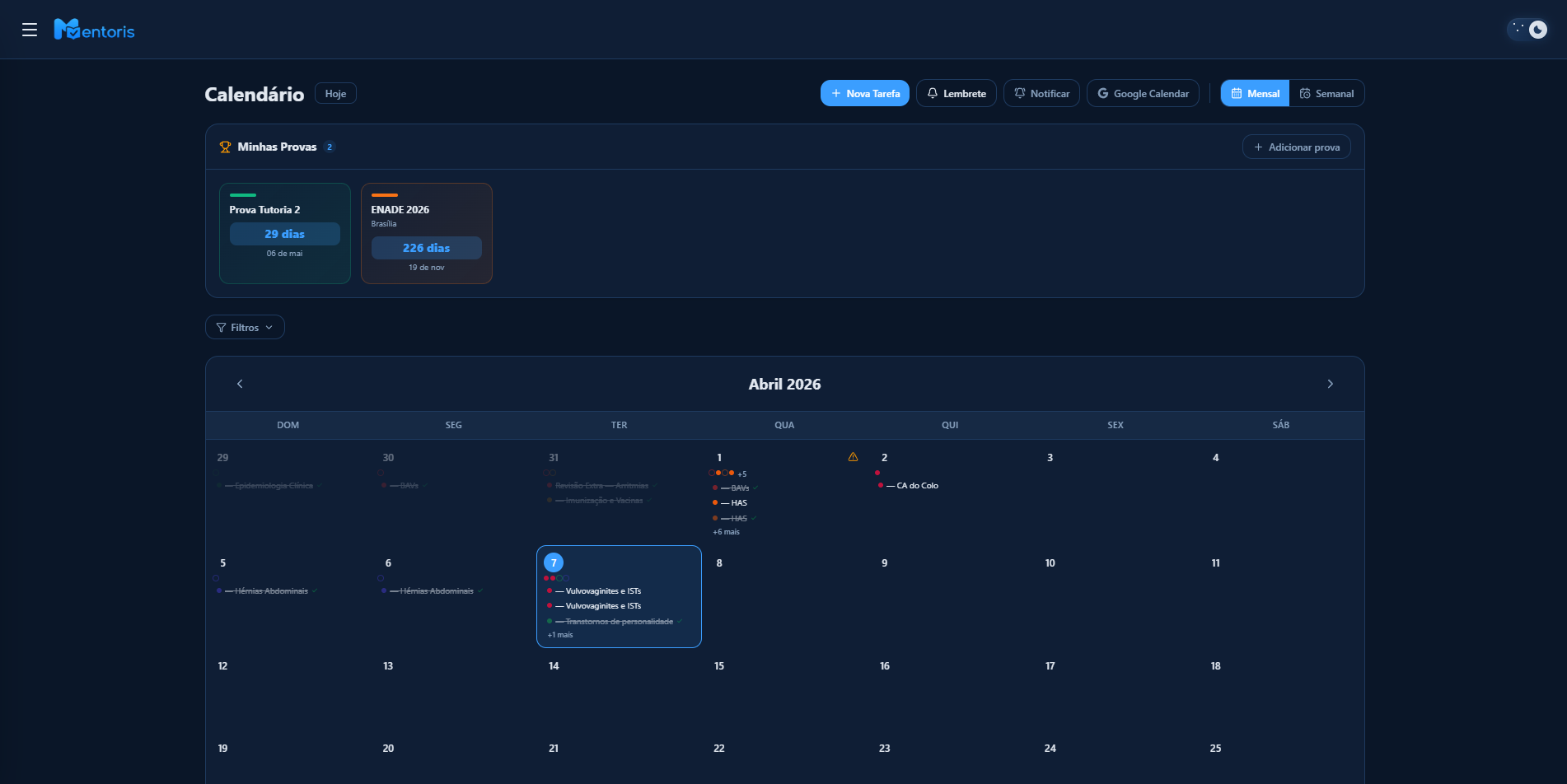Open the Prova Tutoria 2 card
This screenshot has width=1567, height=784.
point(284,233)
